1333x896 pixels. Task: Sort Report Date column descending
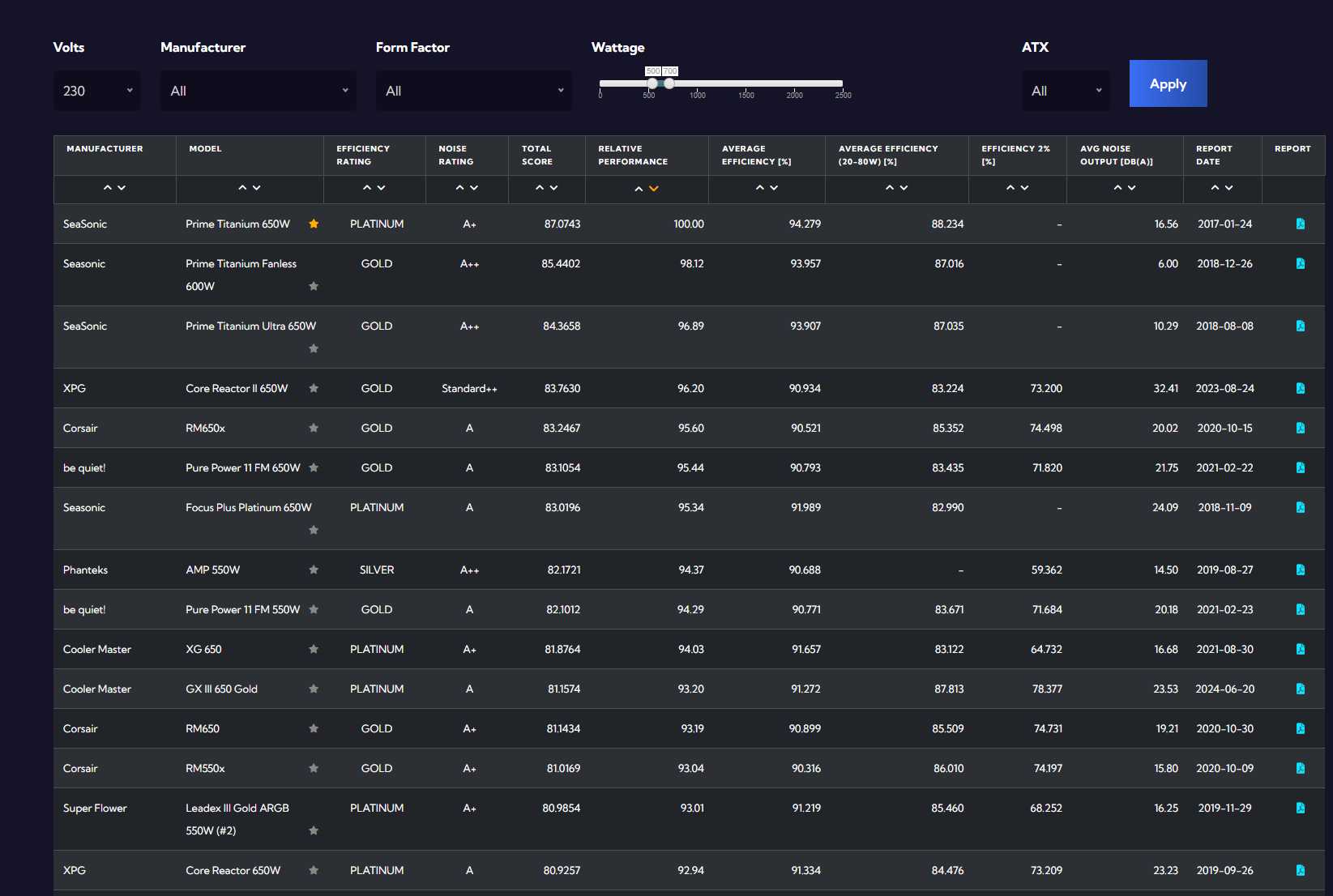tap(1229, 188)
